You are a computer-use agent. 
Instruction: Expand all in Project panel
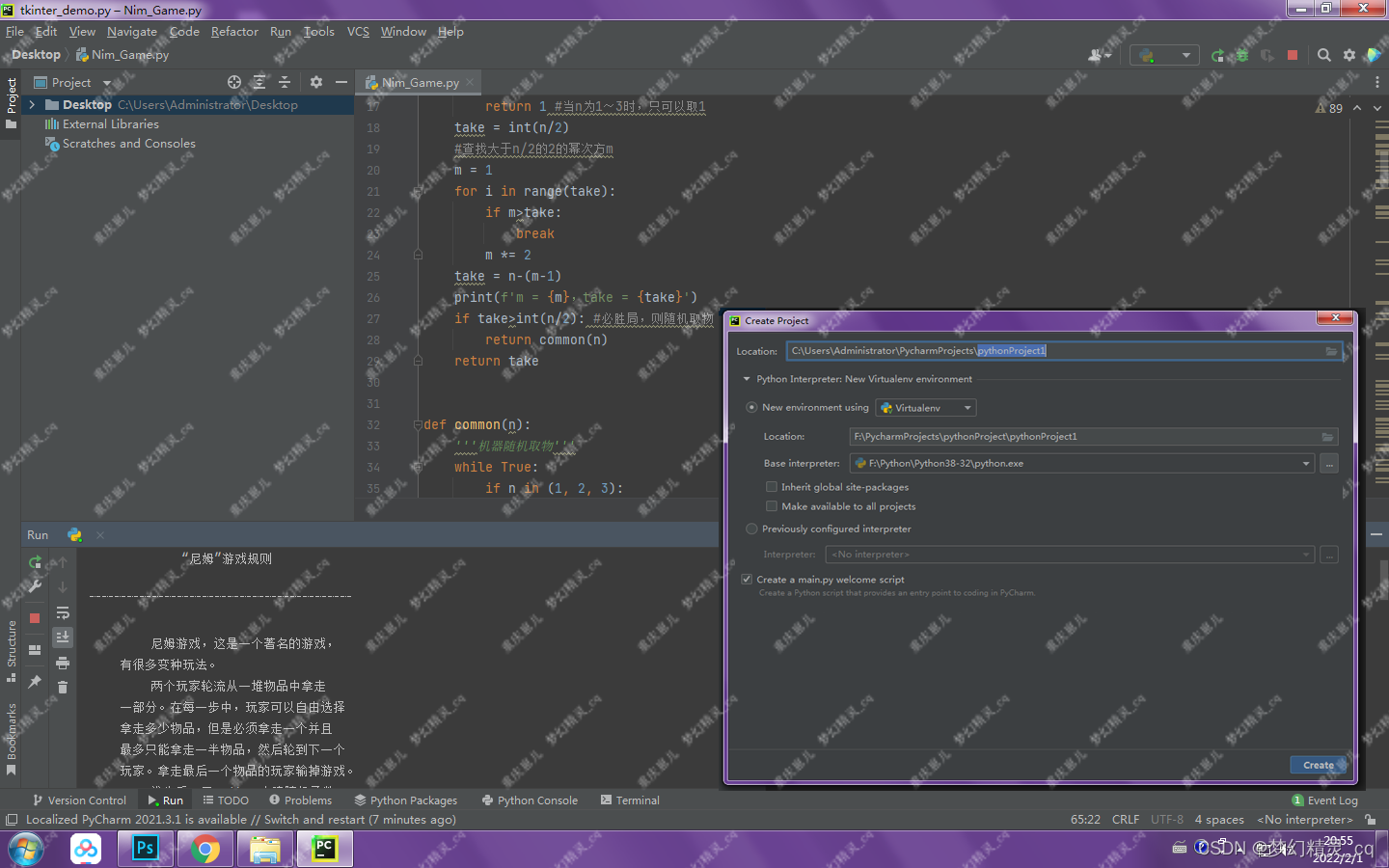point(259,82)
